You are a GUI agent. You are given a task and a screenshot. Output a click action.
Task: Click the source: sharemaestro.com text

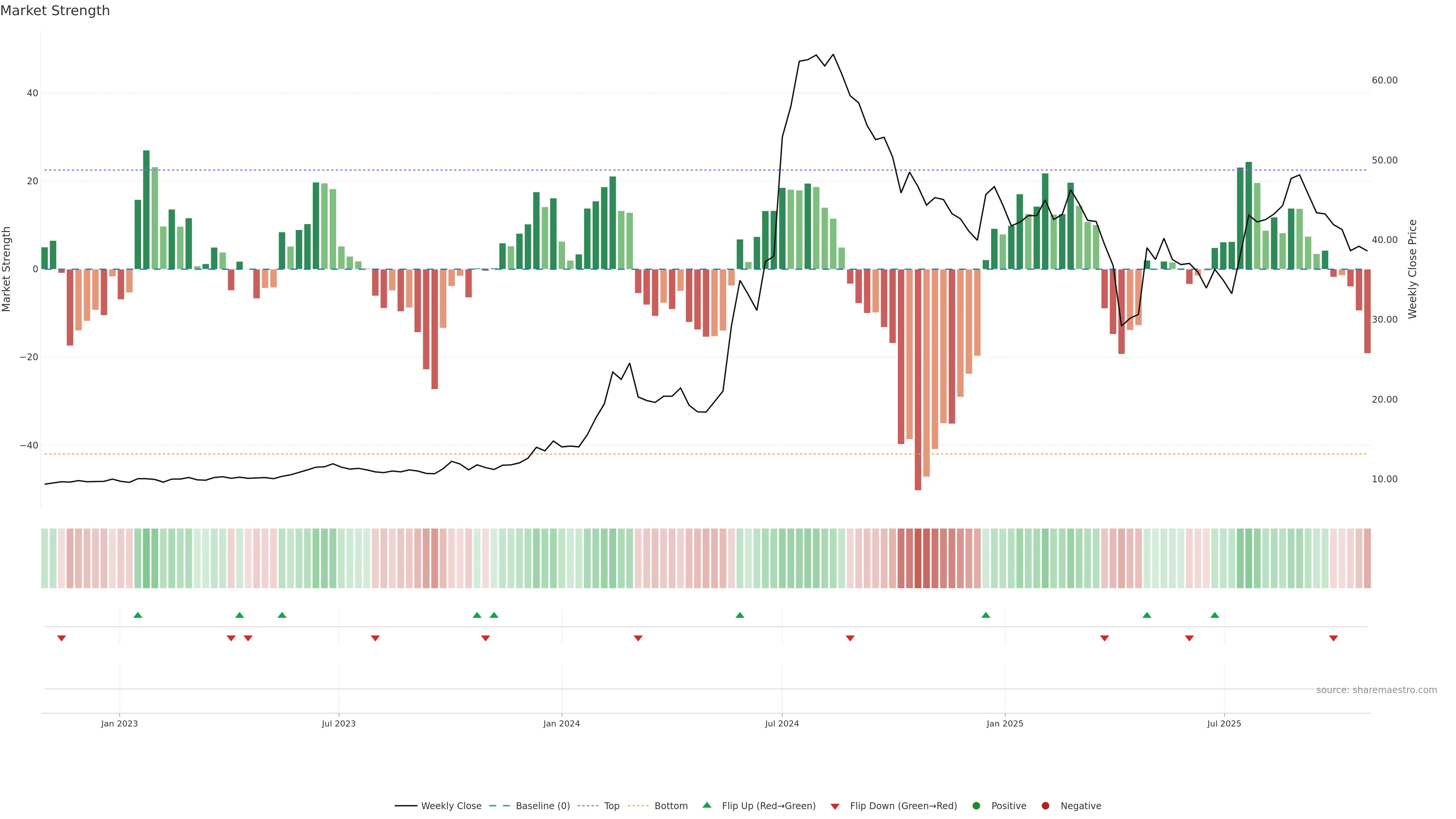coord(1376,690)
